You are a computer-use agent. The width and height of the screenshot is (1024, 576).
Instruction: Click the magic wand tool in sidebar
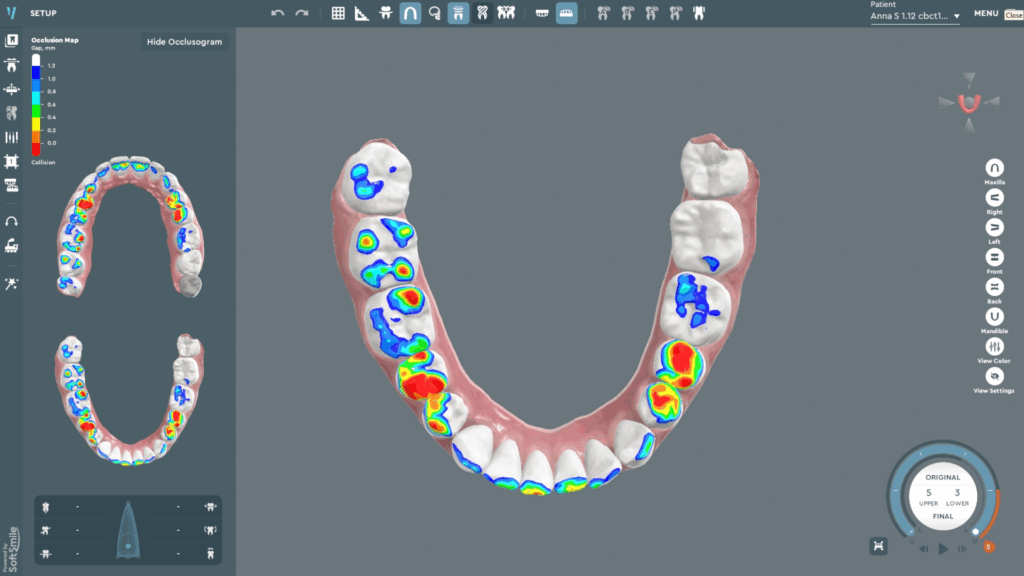[12, 284]
